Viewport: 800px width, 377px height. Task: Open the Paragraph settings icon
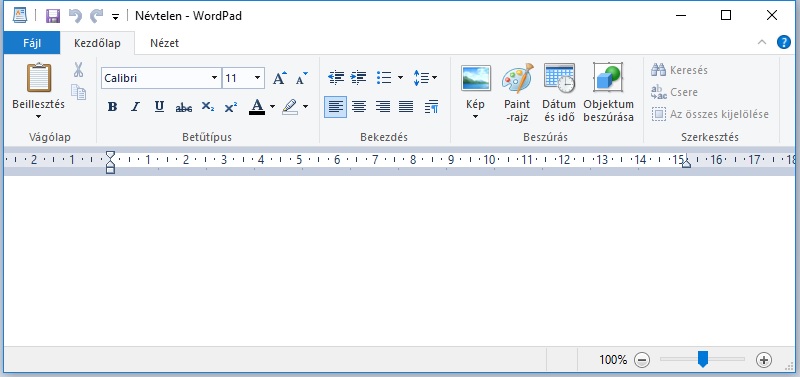tap(432, 107)
